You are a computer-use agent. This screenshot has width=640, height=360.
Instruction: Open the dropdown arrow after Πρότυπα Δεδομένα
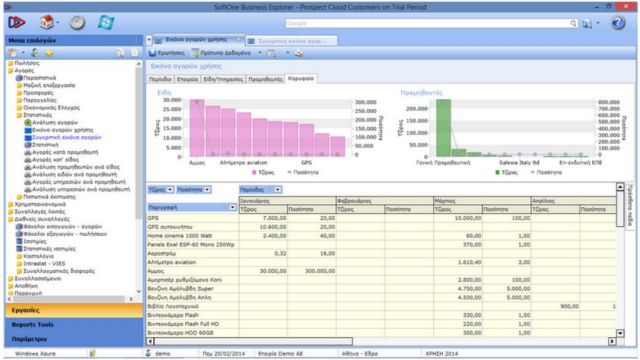tap(260, 53)
